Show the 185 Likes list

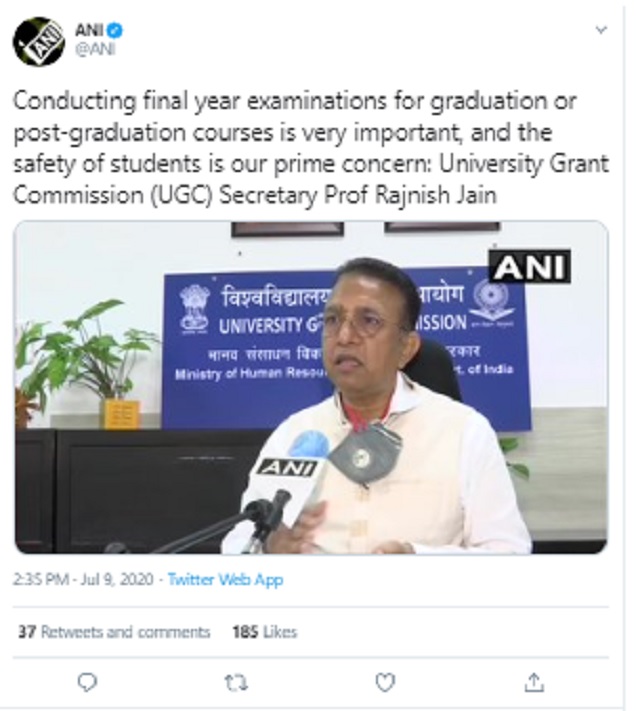[264, 632]
